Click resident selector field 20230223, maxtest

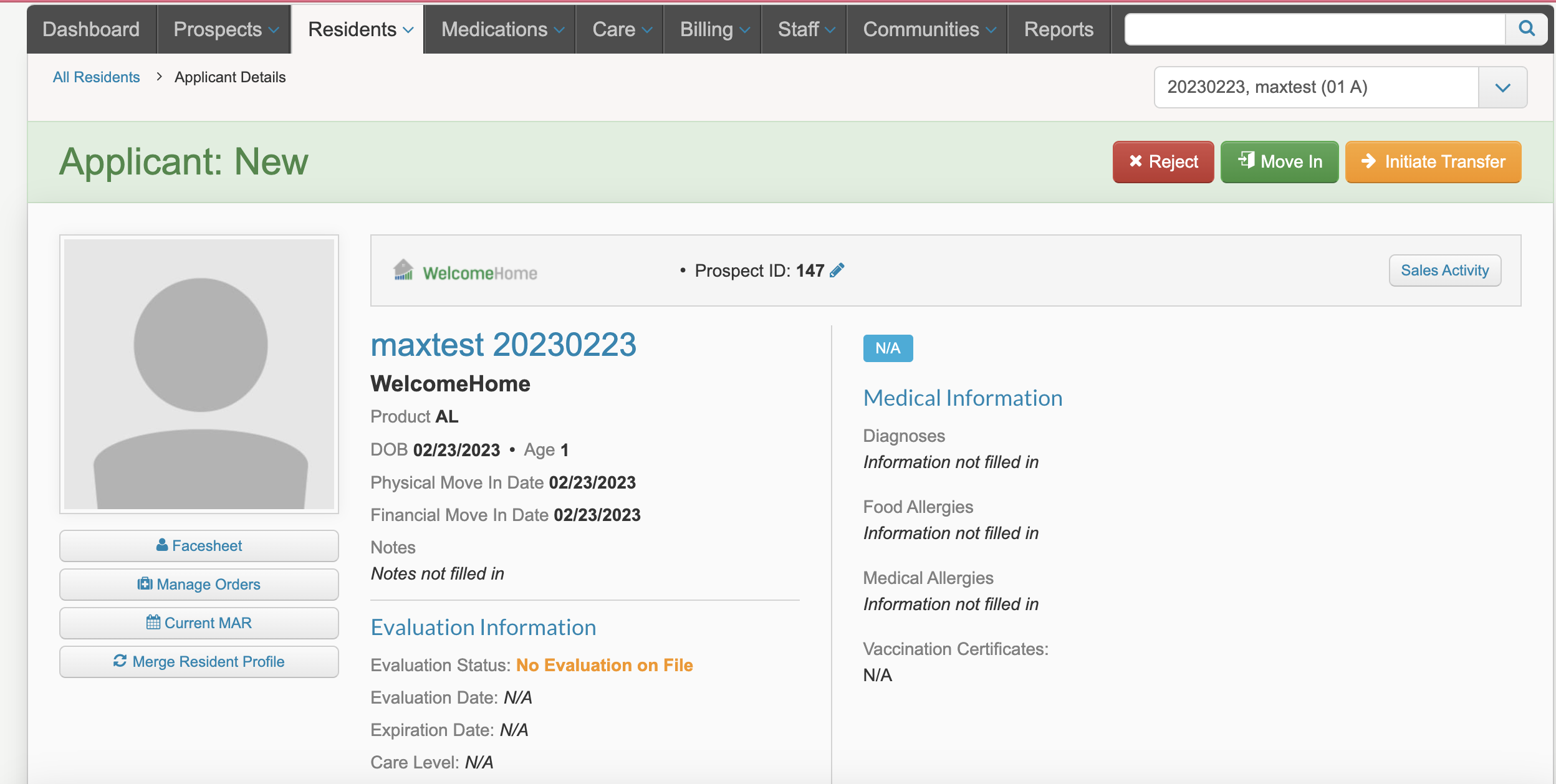pos(1317,87)
